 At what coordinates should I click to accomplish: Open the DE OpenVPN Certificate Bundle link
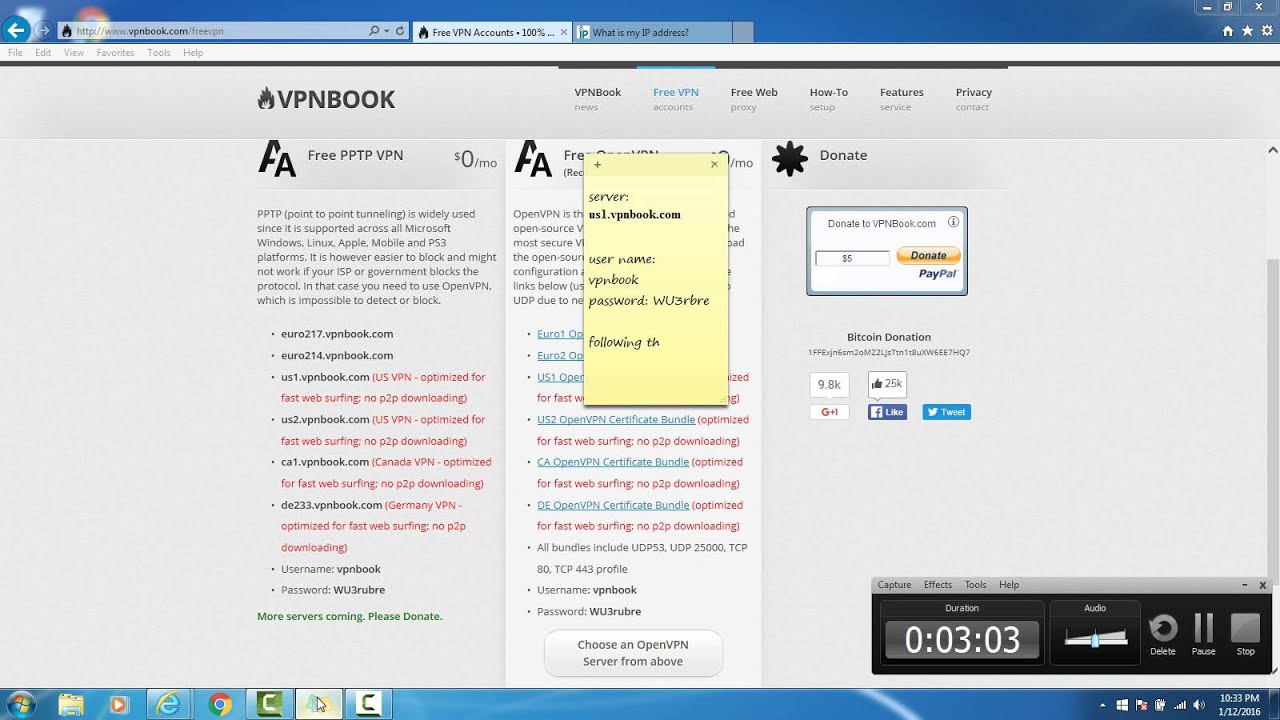pyautogui.click(x=613, y=505)
